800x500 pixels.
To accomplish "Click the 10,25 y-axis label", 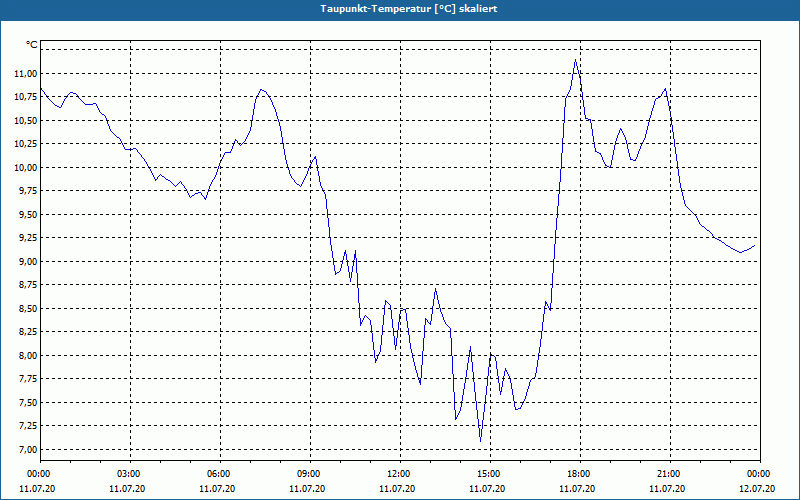I will (x=27, y=144).
